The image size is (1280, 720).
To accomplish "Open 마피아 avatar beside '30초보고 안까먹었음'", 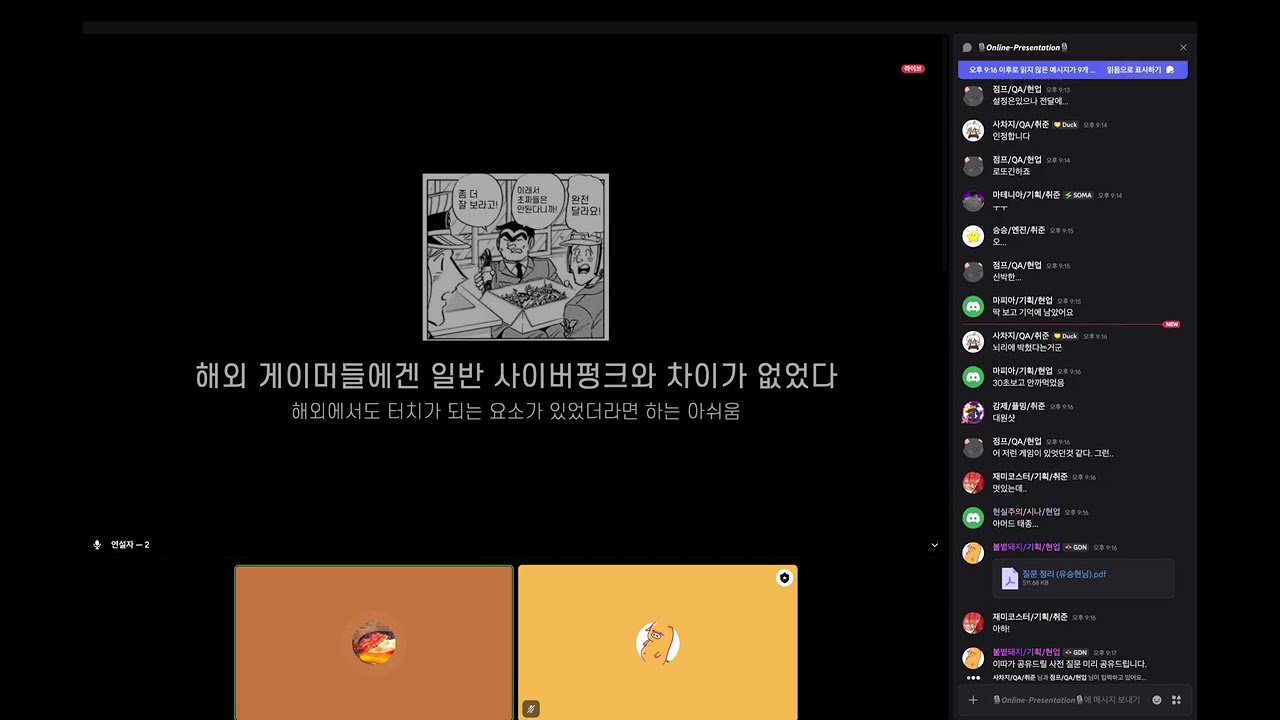I will click(973, 376).
